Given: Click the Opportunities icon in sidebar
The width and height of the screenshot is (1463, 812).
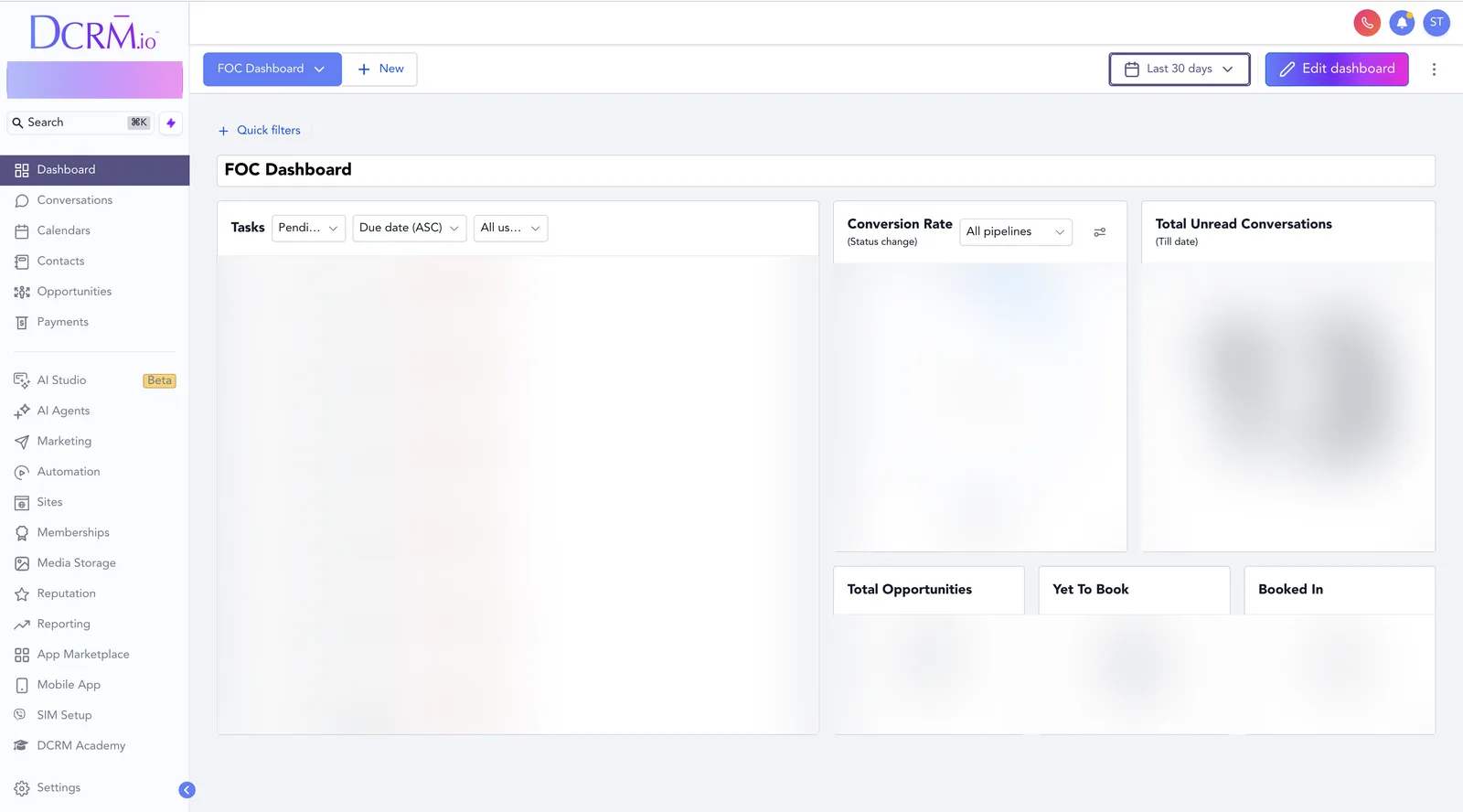Looking at the screenshot, I should click(x=22, y=292).
